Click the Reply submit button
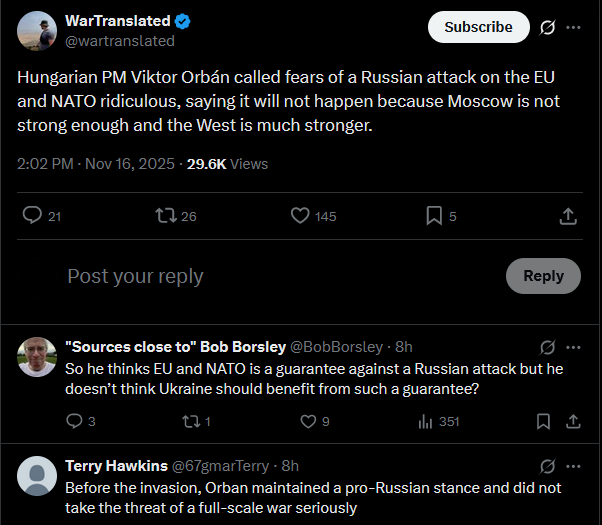602x525 pixels. coord(543,276)
